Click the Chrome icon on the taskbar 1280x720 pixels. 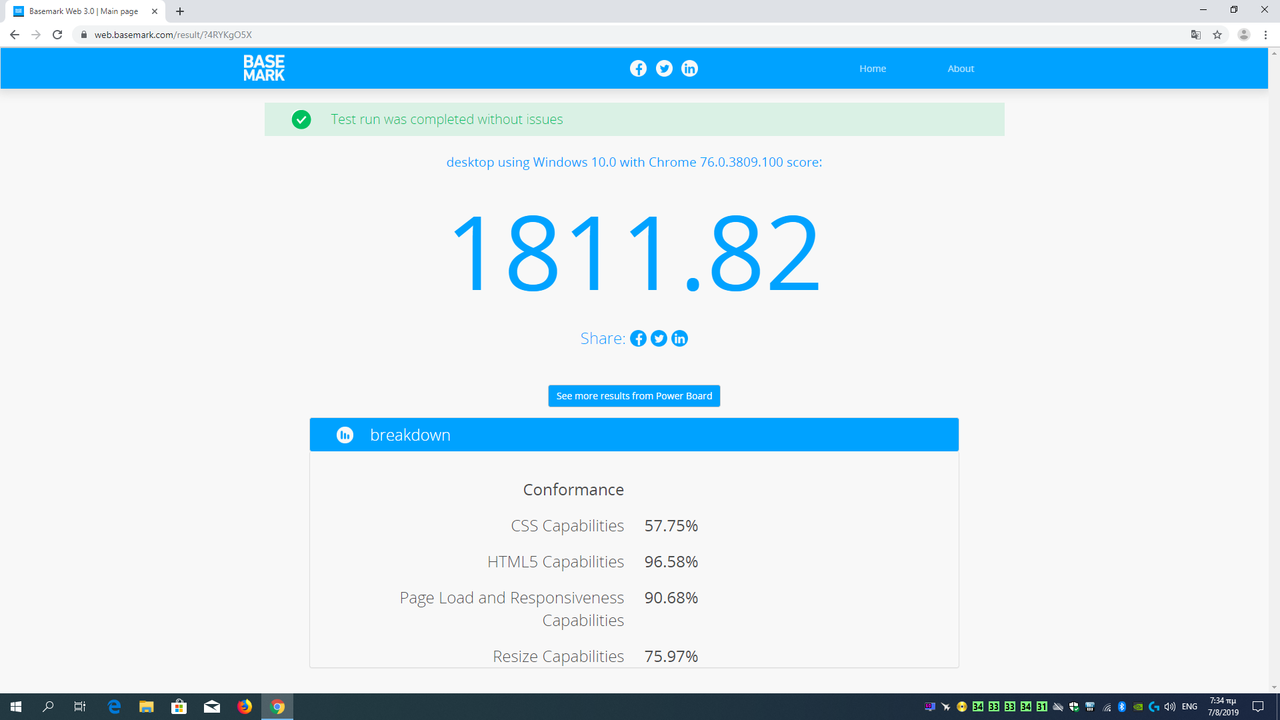(278, 707)
